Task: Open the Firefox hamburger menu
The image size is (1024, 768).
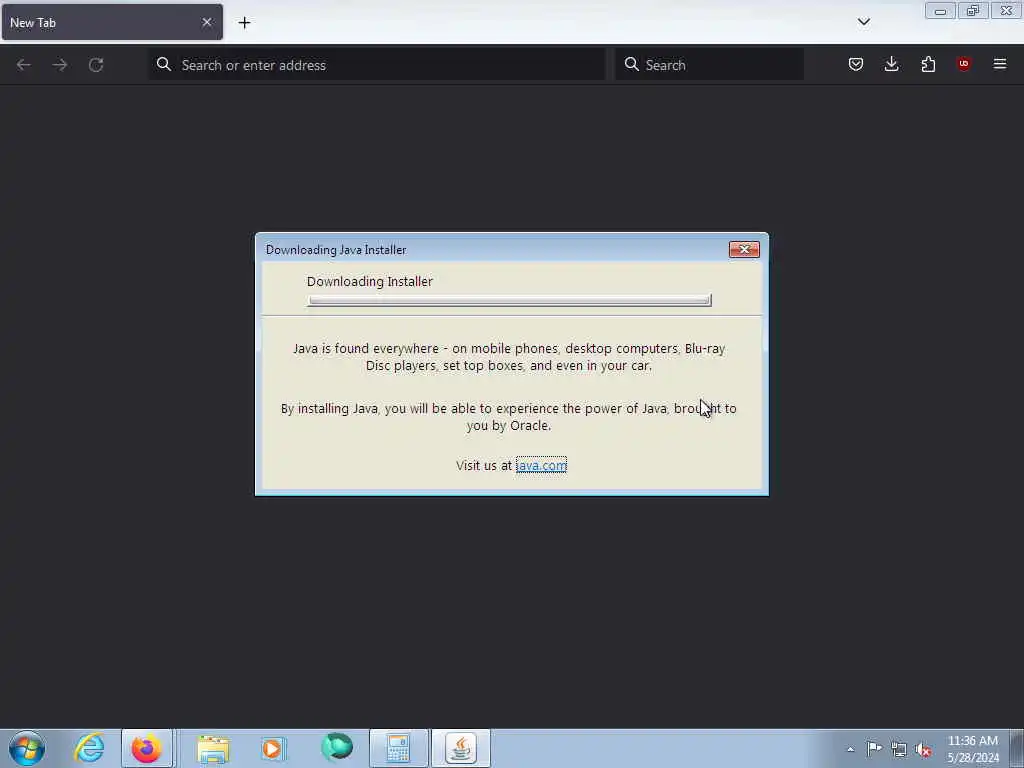Action: [1000, 64]
